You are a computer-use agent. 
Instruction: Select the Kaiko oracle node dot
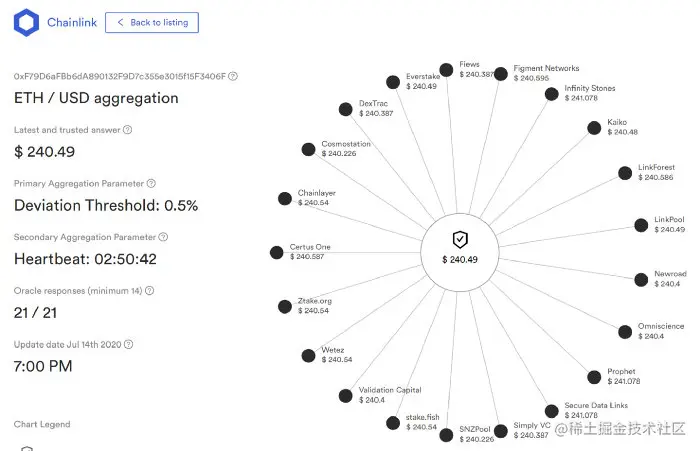(594, 128)
